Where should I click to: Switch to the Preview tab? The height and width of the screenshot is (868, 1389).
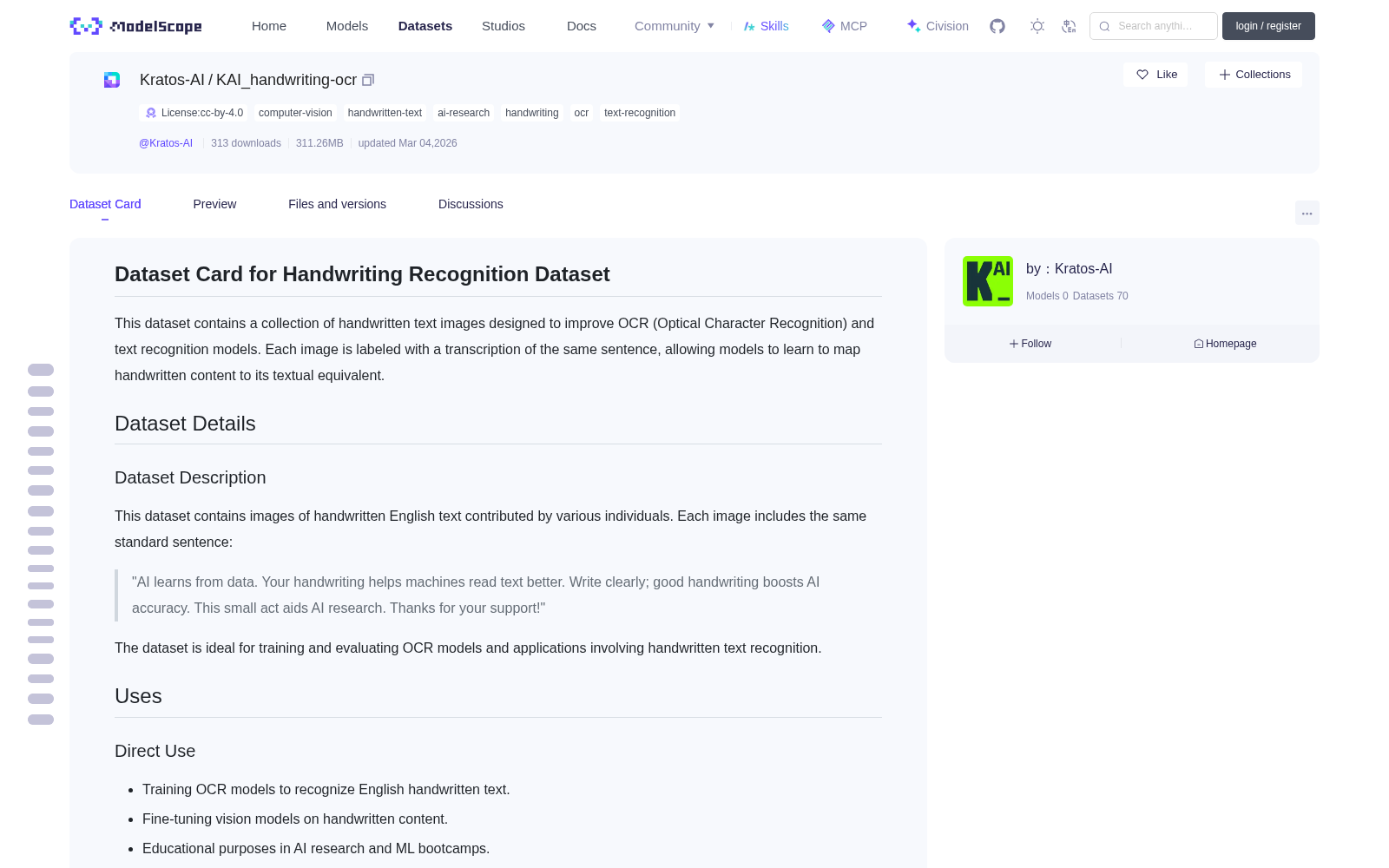[214, 204]
